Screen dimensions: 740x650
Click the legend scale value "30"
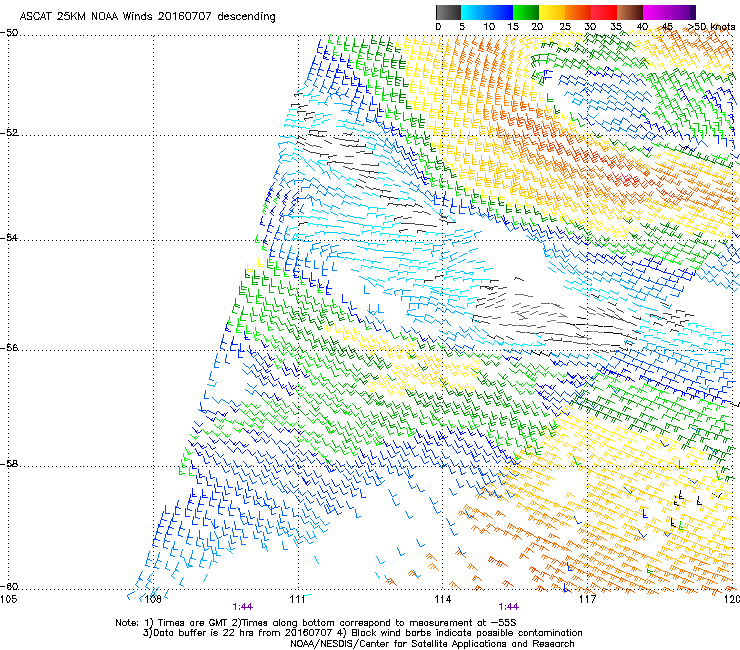590,27
